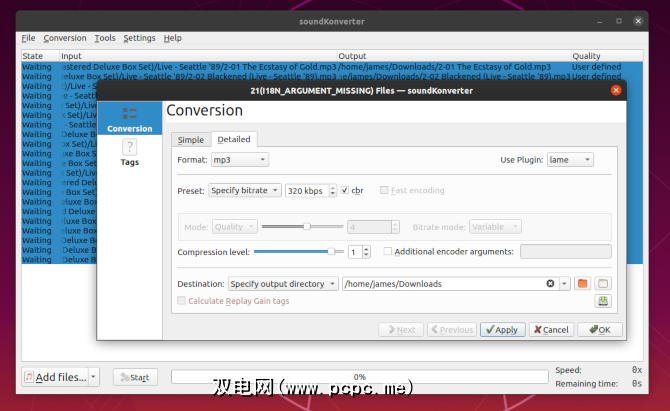
Task: Click the Quality column header
Action: click(607, 56)
